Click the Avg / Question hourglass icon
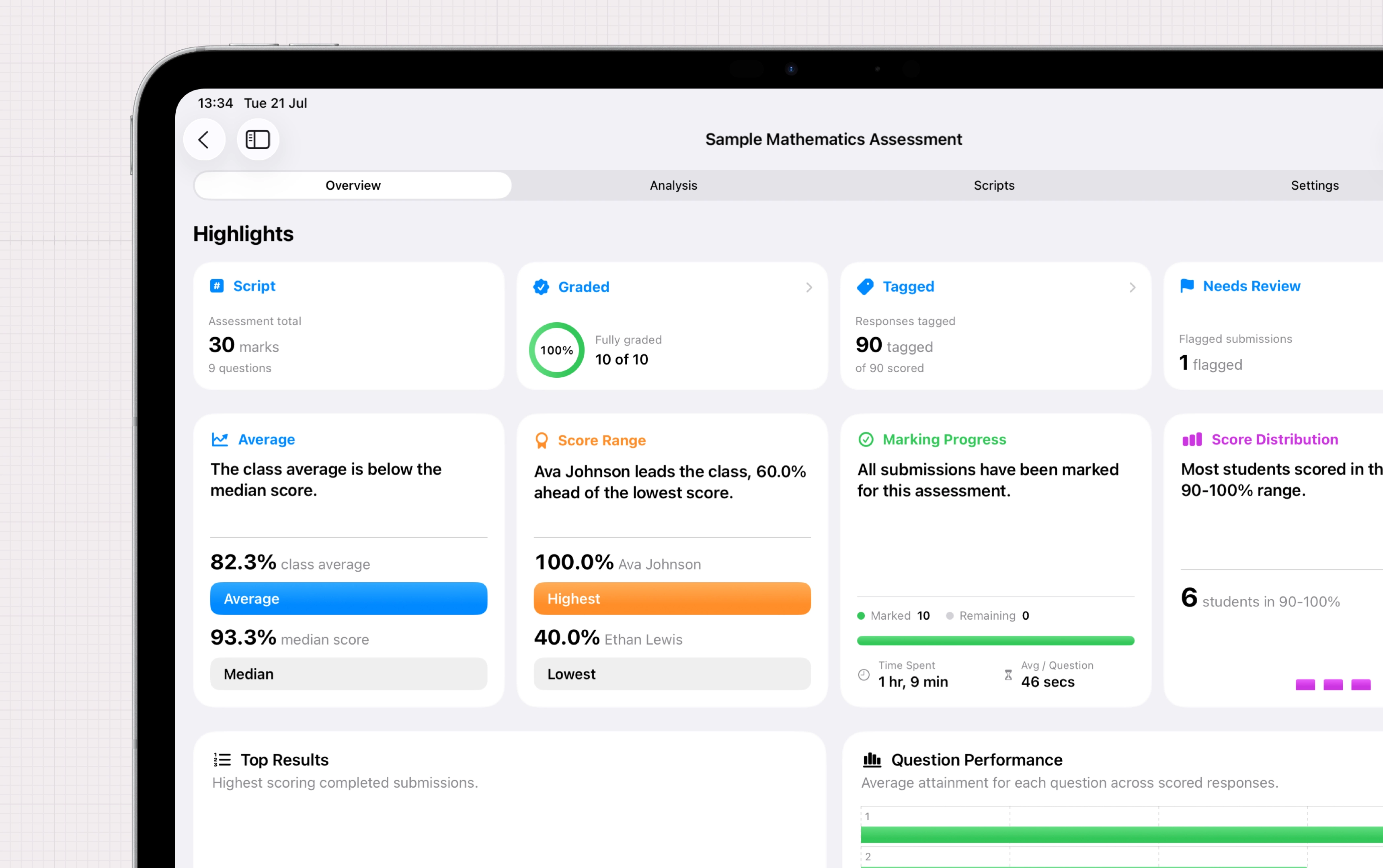The image size is (1383, 868). pos(1008,675)
